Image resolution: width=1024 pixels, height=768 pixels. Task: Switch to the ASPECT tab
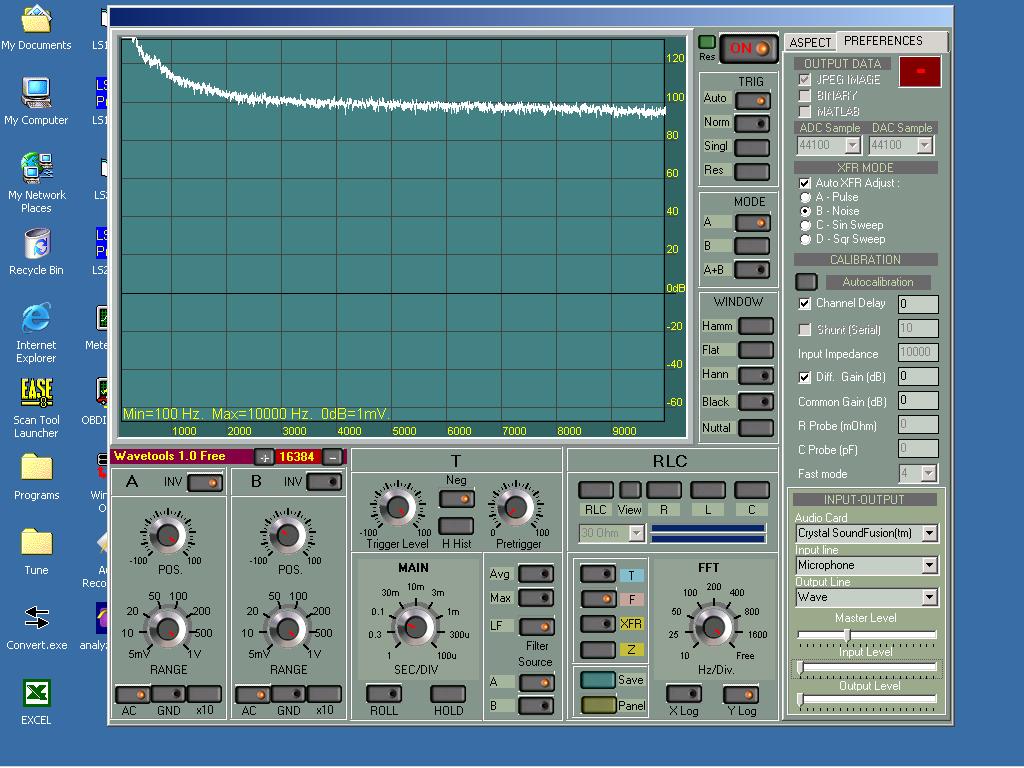click(810, 42)
